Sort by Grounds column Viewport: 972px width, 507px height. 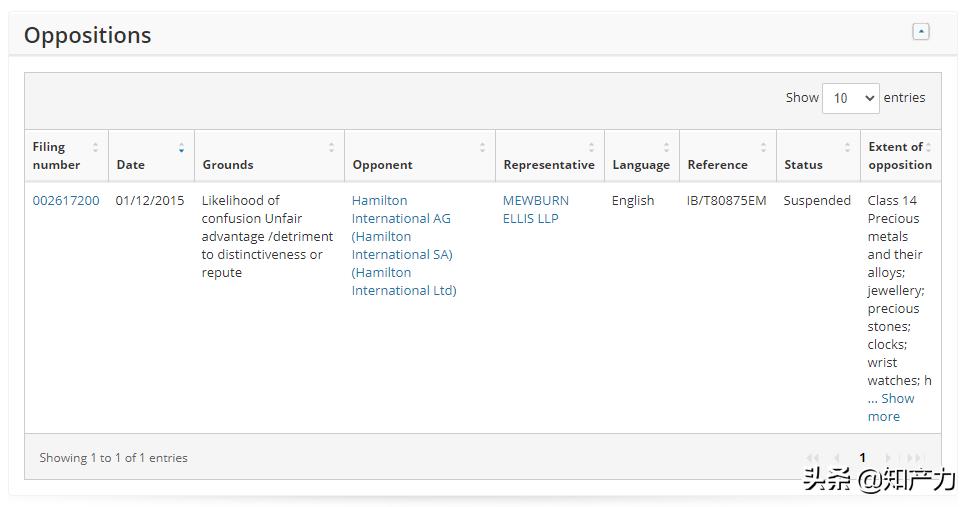tap(268, 156)
